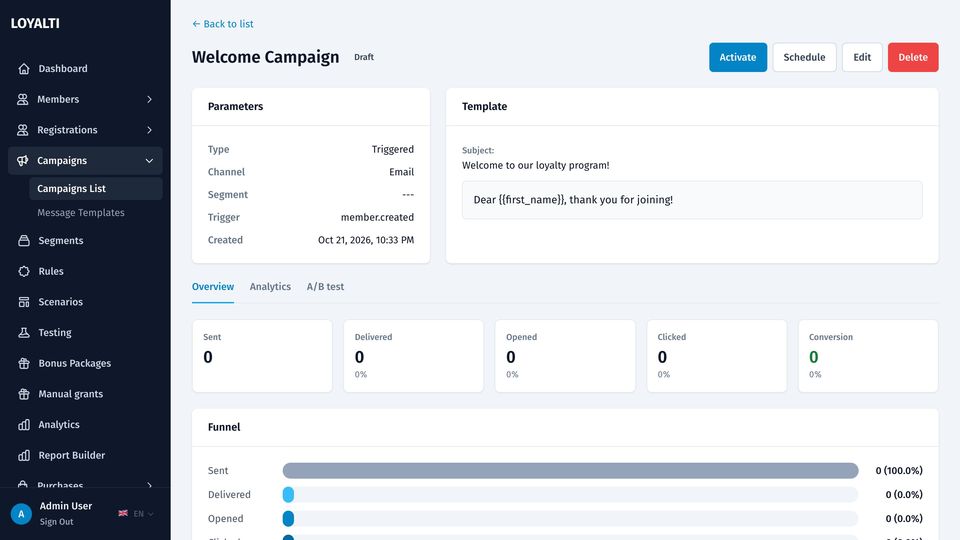Click the LOYALTI logo

[x=35, y=23]
